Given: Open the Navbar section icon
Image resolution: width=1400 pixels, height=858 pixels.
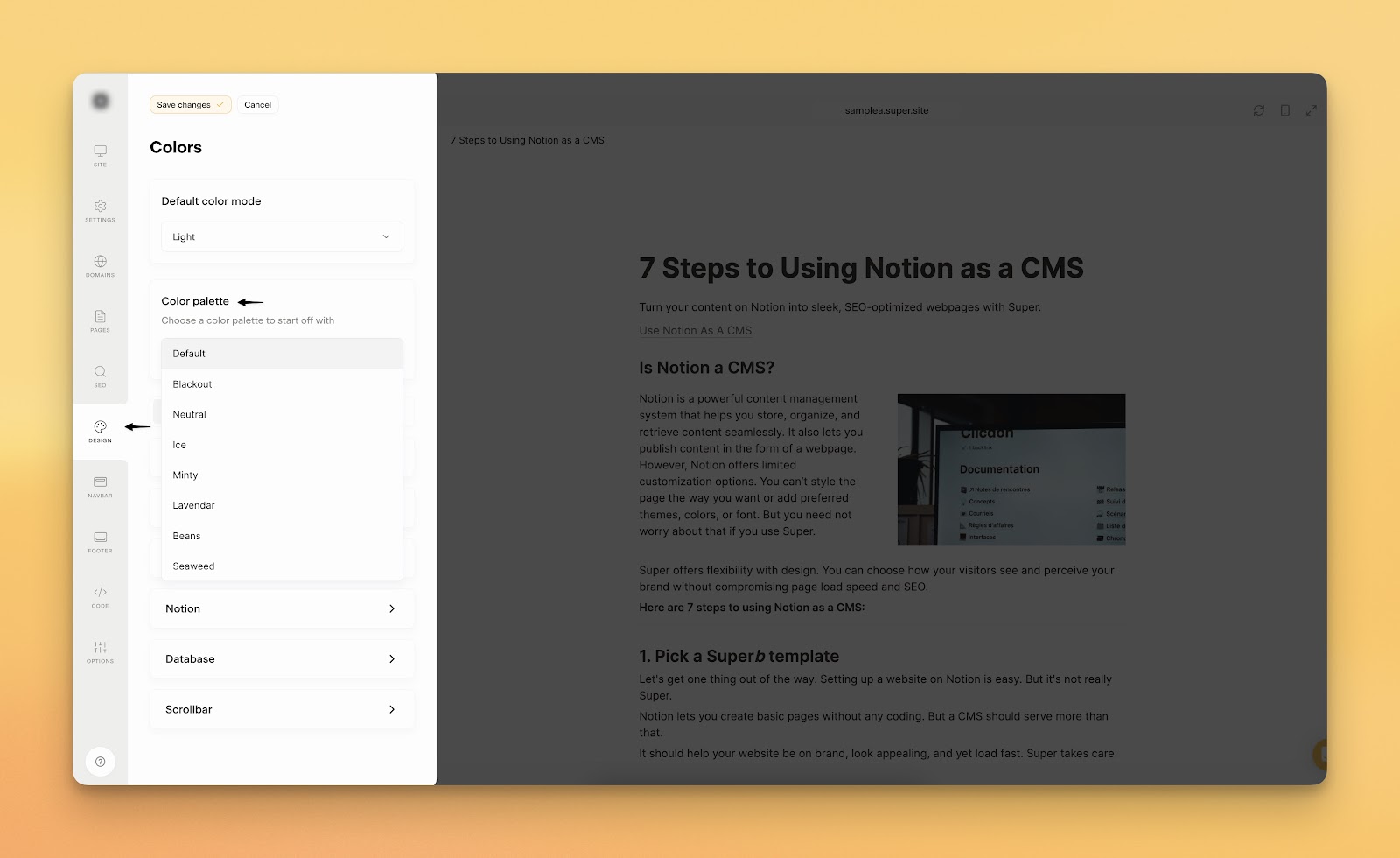Looking at the screenshot, I should coord(101,486).
